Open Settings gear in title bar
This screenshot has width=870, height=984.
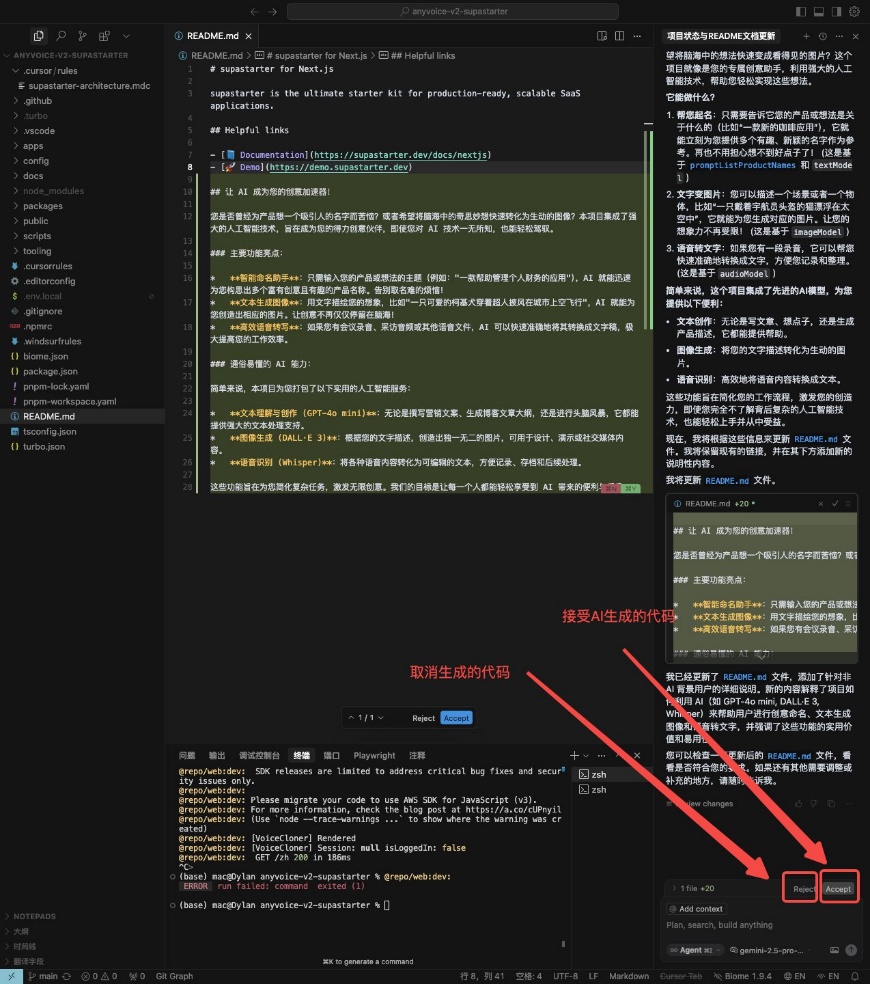point(855,12)
